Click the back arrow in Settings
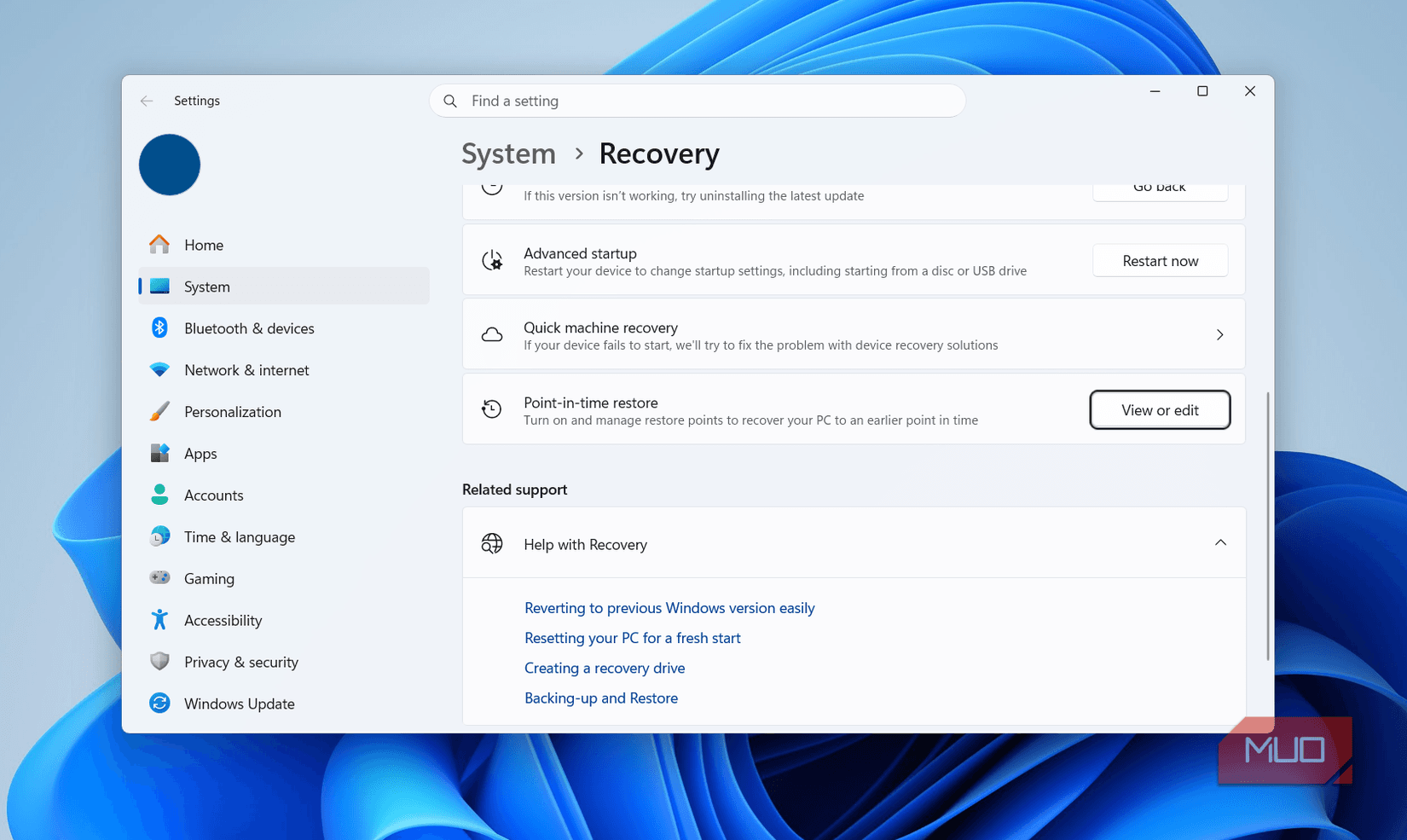The image size is (1407, 840). click(147, 101)
